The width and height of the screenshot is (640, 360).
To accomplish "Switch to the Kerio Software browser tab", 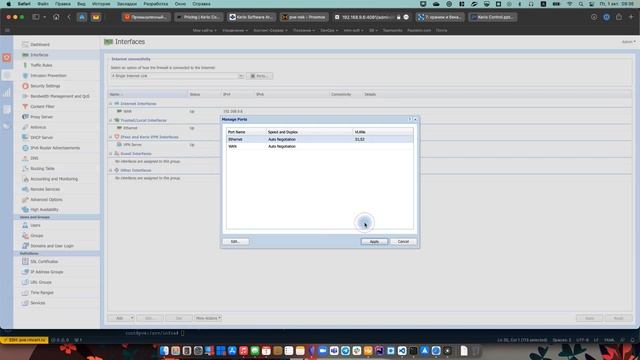I will (x=251, y=17).
